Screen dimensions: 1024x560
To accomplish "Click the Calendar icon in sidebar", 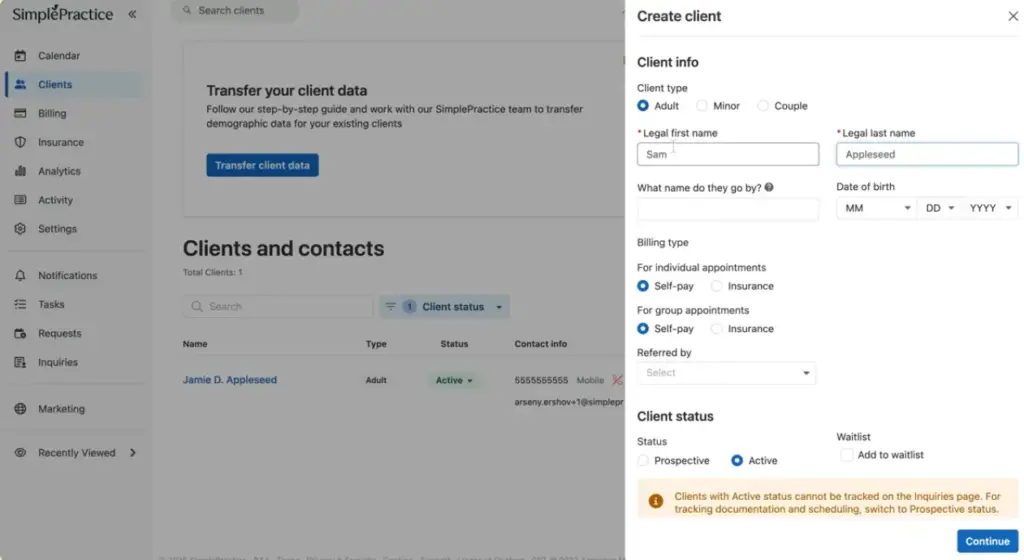I will click(x=20, y=55).
